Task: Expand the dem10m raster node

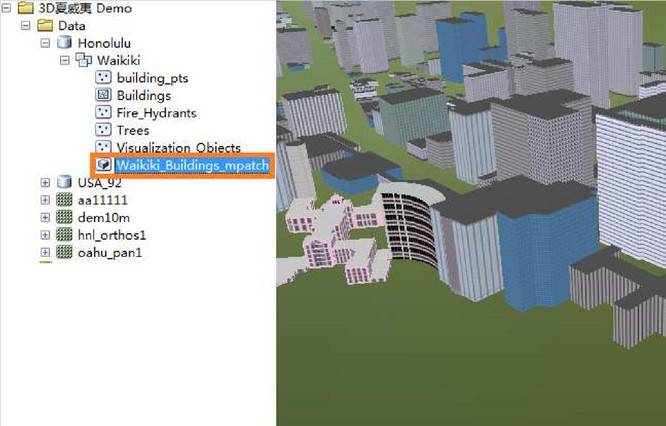Action: (45, 217)
